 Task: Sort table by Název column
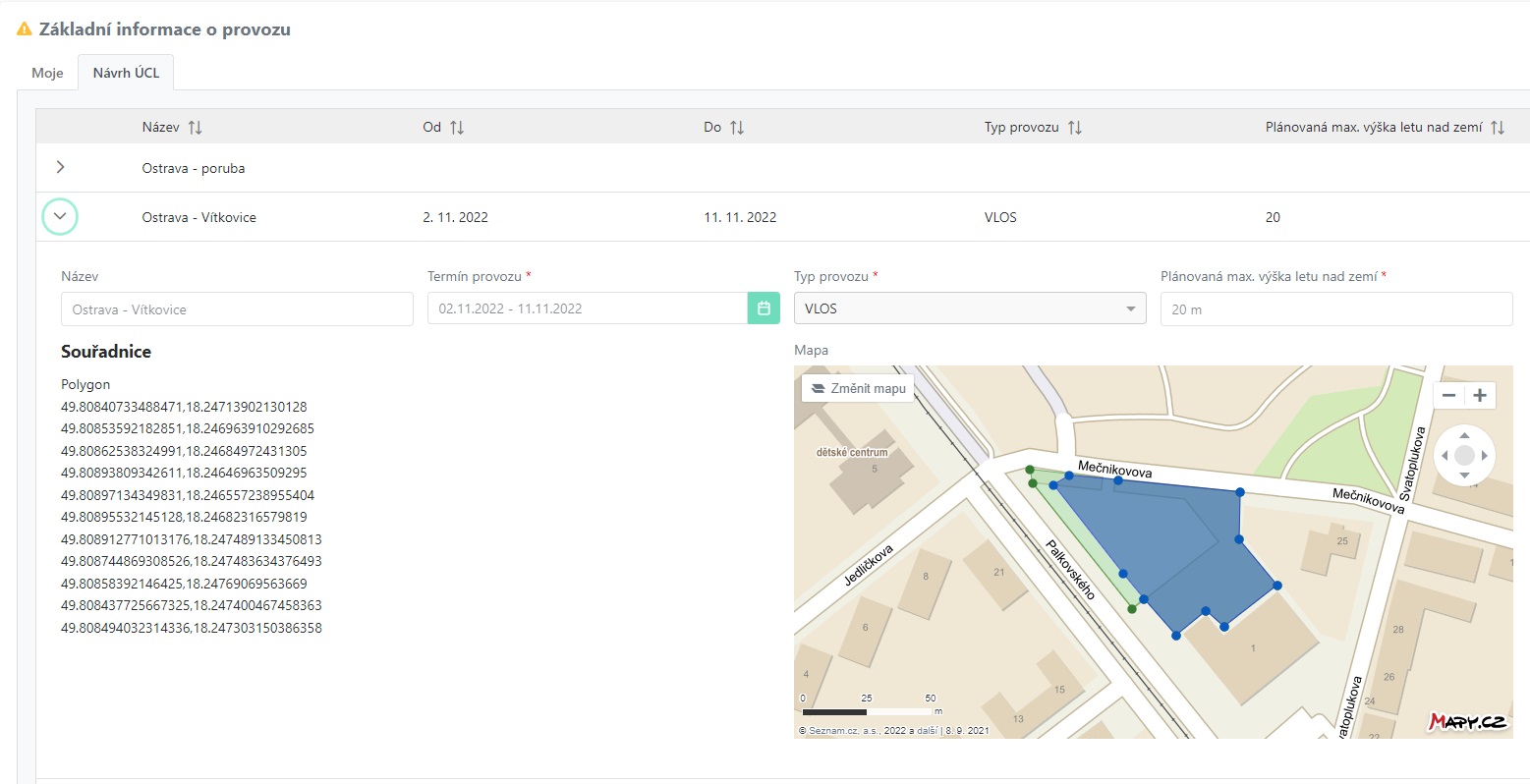point(195,128)
